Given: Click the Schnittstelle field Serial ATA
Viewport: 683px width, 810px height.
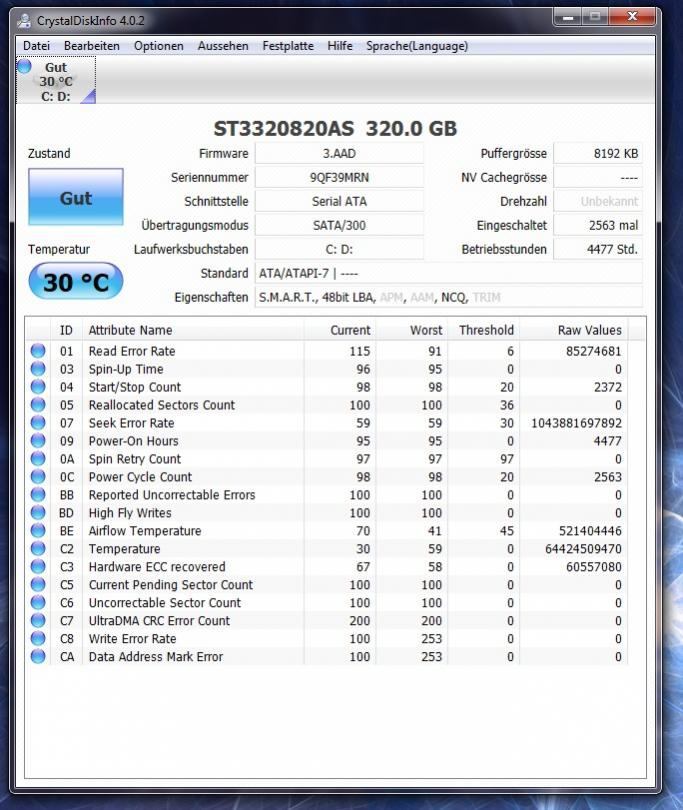Looking at the screenshot, I should coord(339,201).
